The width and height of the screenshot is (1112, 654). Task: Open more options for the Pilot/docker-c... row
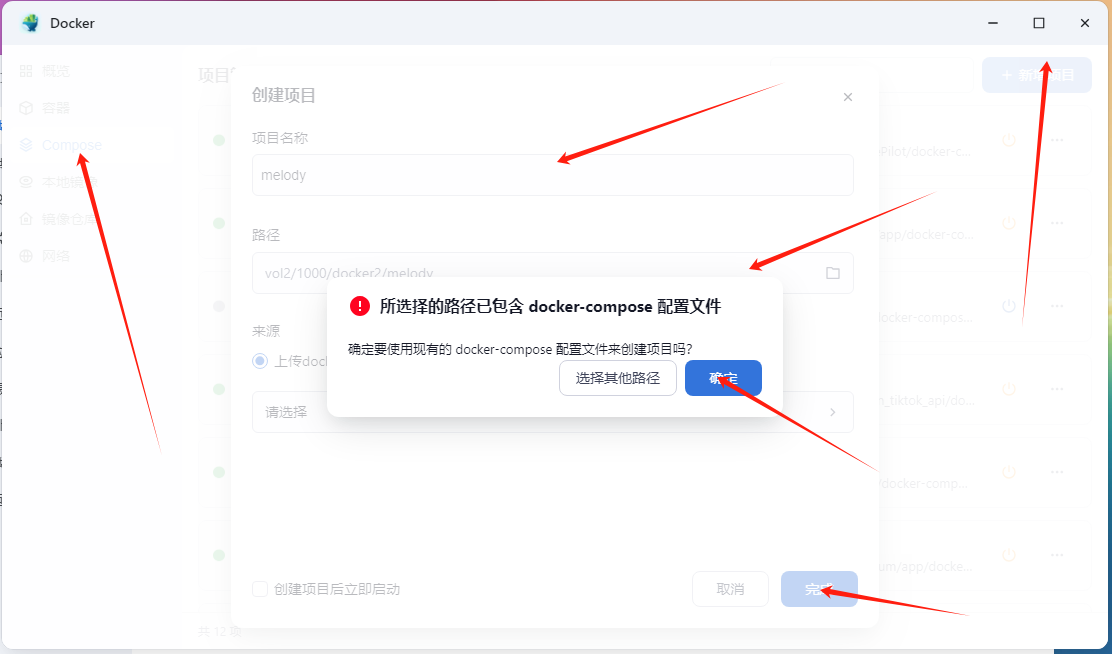point(1057,140)
